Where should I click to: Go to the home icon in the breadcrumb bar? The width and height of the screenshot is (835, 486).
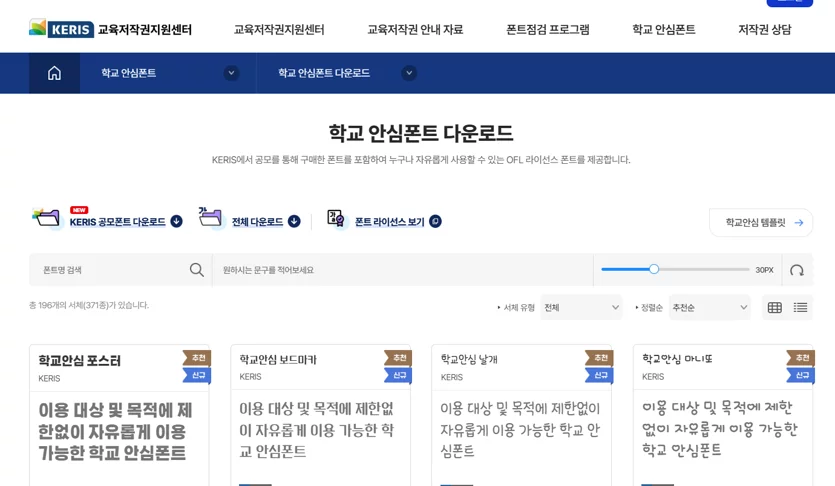coord(54,73)
